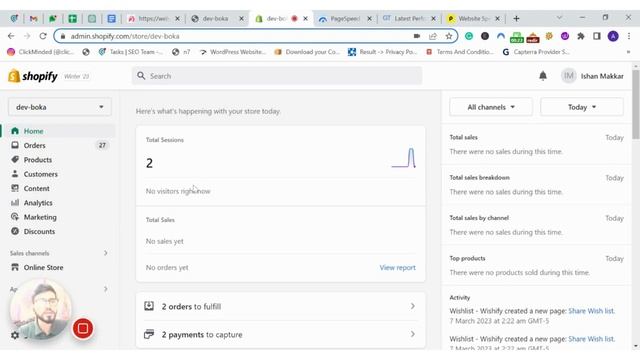Open the dev-boka store switcher dropdown
This screenshot has width=640, height=360.
pyautogui.click(x=60, y=107)
